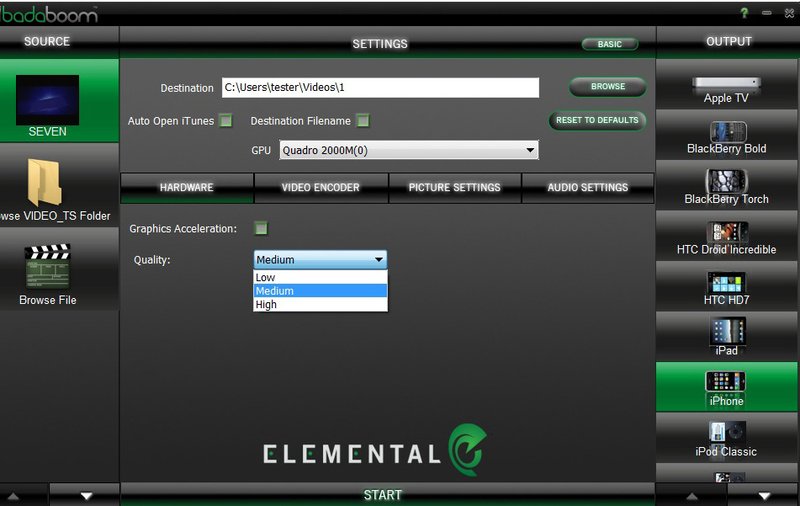Open the PICTURE SETTINGS tab
This screenshot has width=800, height=506.
tap(455, 188)
